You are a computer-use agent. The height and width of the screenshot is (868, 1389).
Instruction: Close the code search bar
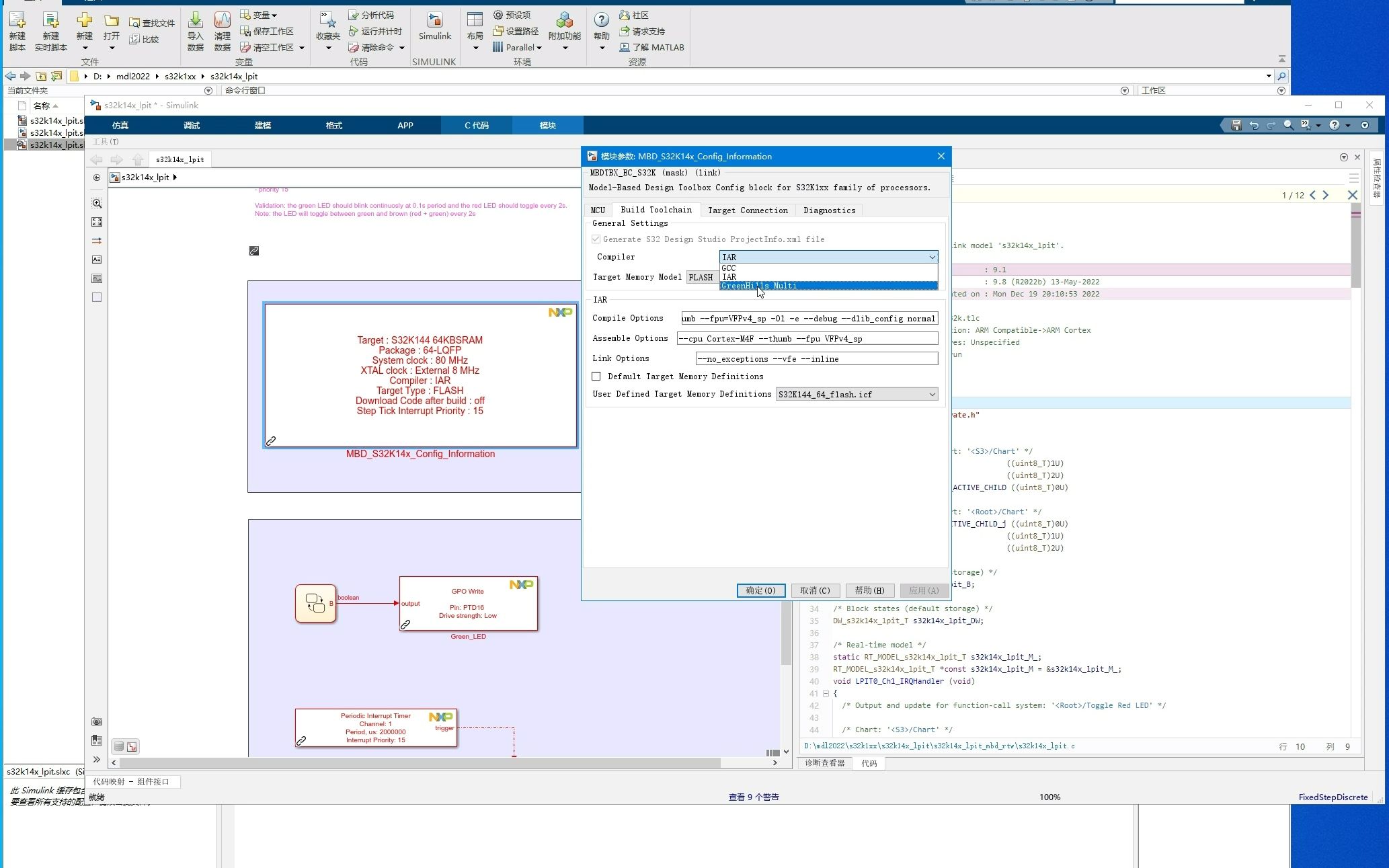click(1353, 195)
